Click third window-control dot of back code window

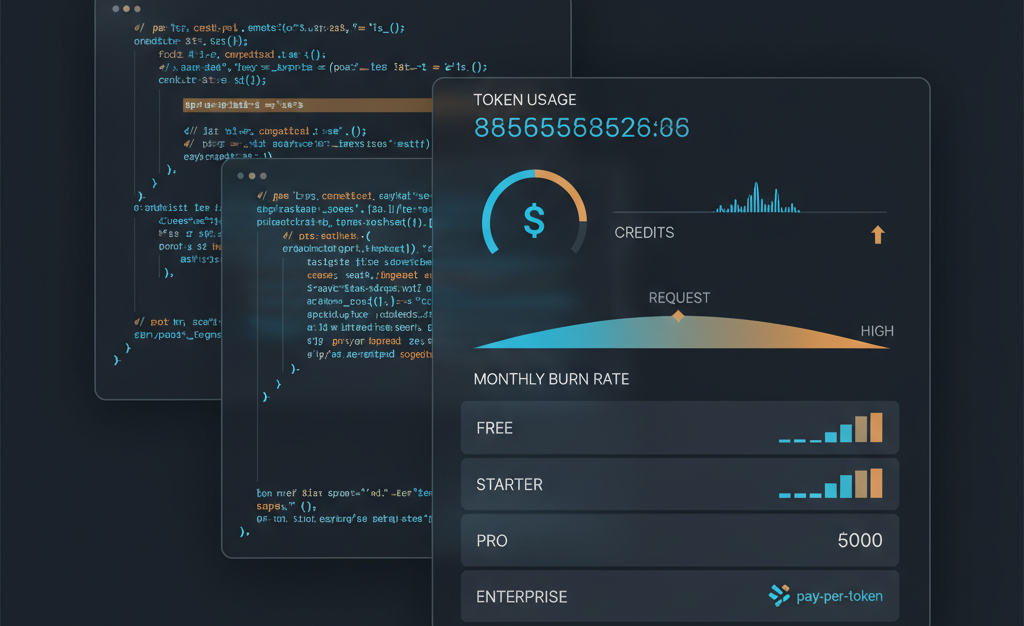137,9
